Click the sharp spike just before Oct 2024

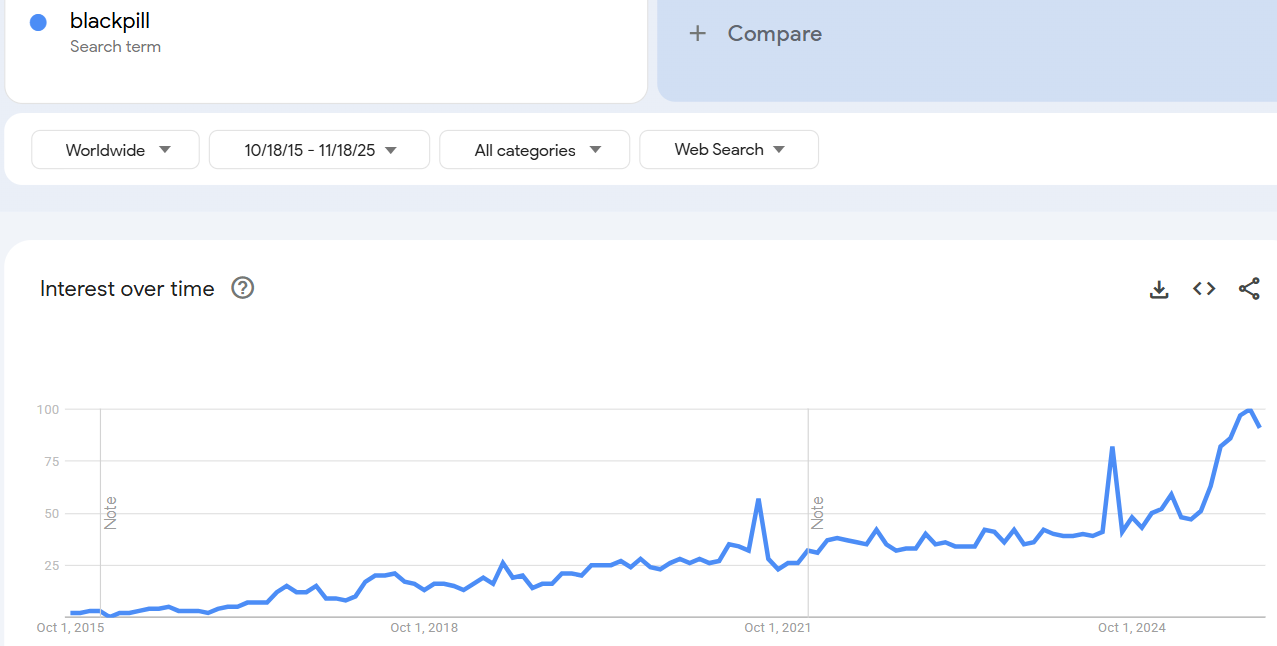click(1112, 448)
